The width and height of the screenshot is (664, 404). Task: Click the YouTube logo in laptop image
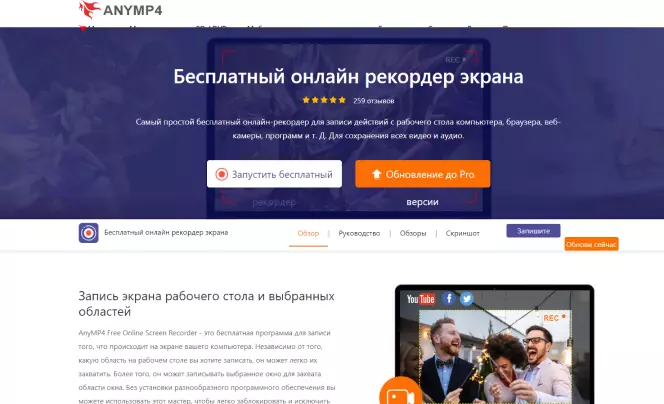(x=421, y=299)
